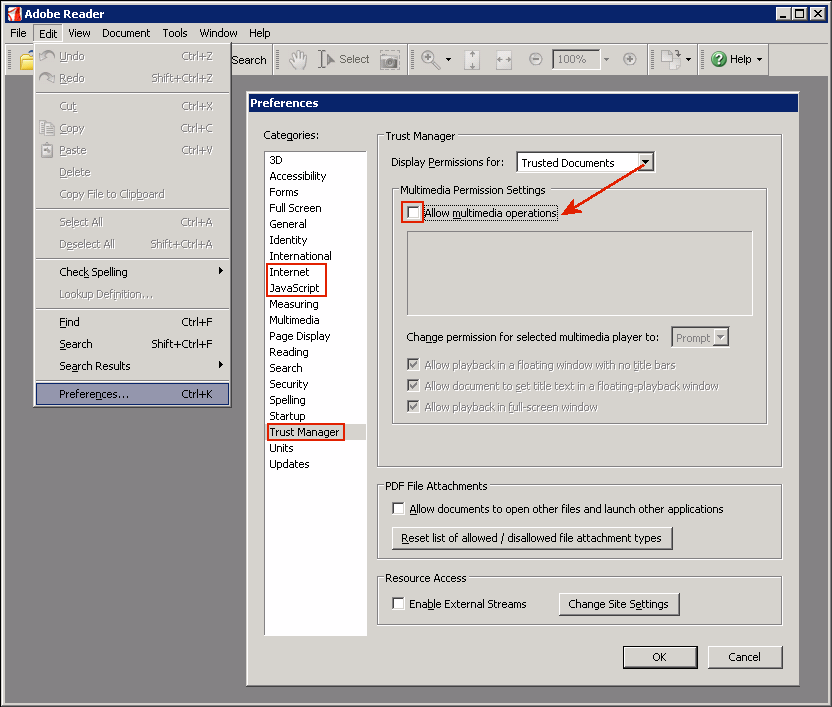Check Enable External Streams option
Viewport: 832px width, 707px height.
tap(398, 603)
